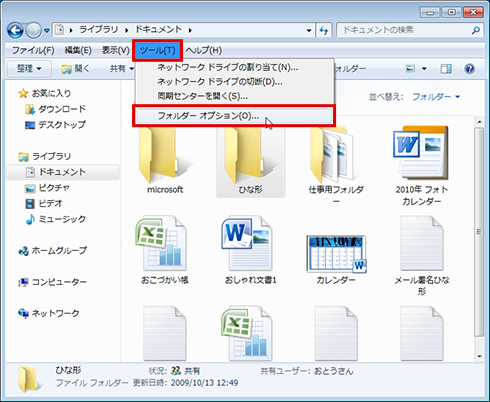
Task: Toggle the preview pane icon
Action: pos(446,69)
